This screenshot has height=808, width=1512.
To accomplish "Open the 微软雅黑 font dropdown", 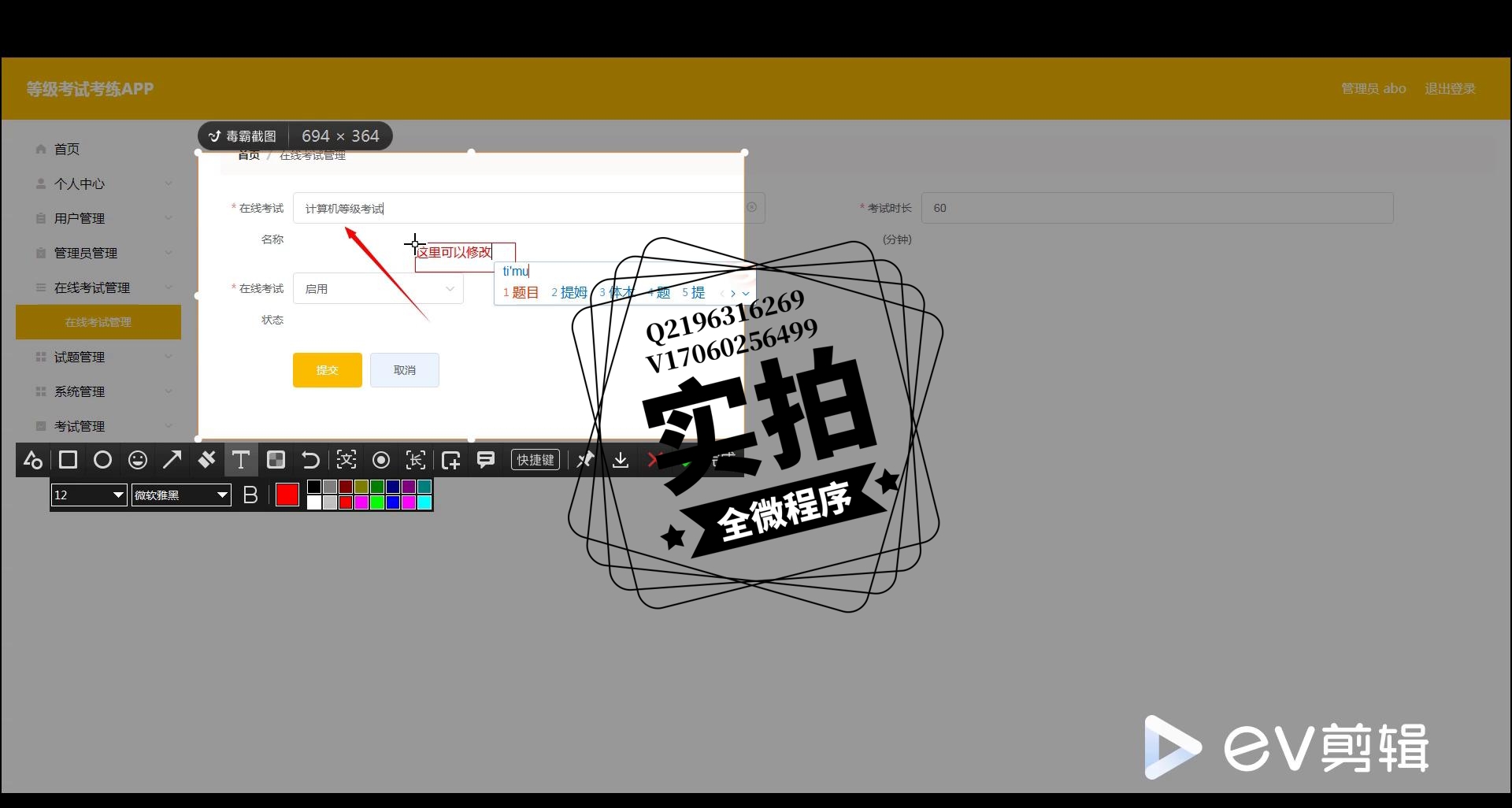I will [181, 495].
